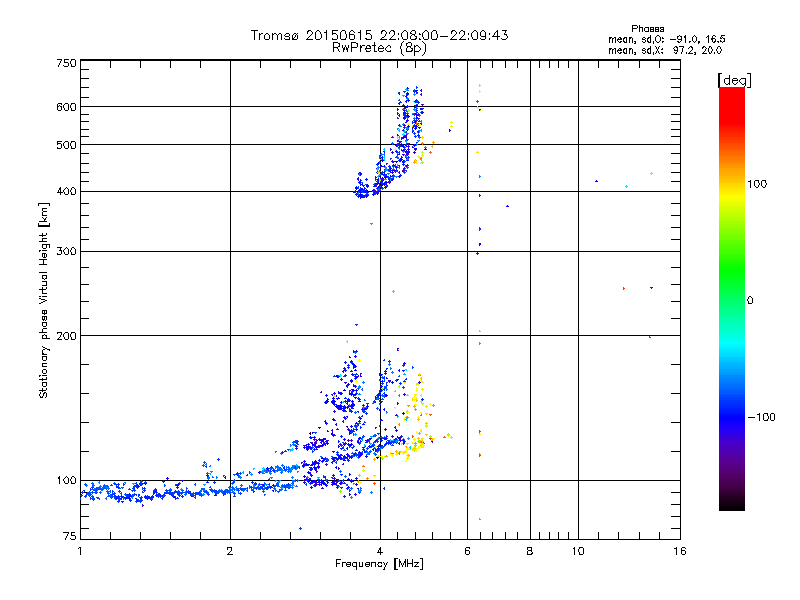Click the x-axis tick label '2'
Screen dimensions: 800x600
[230, 551]
